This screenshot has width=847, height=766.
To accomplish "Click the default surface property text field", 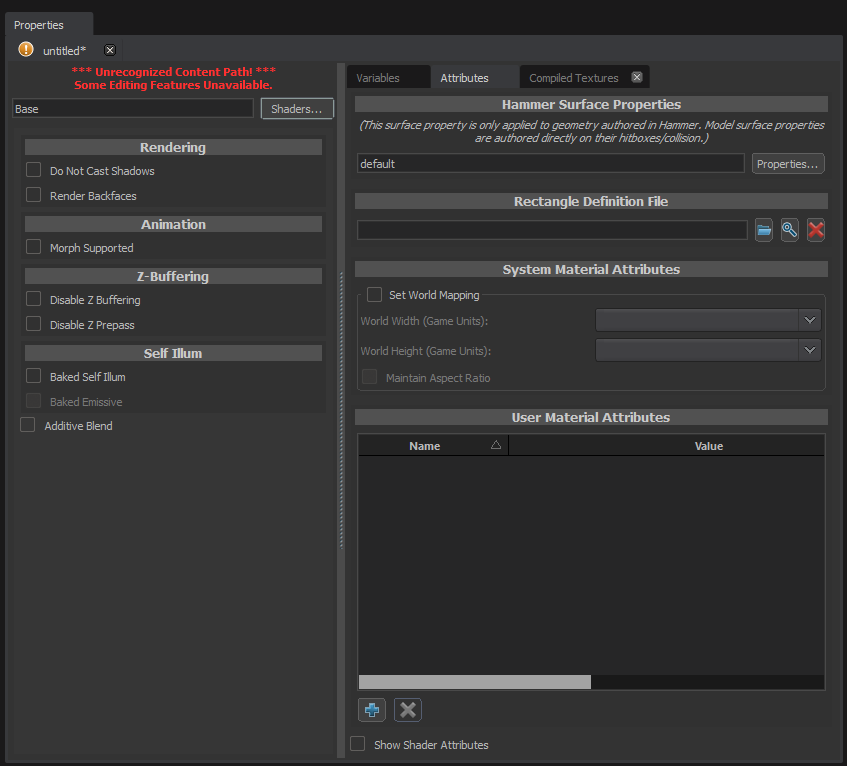I will click(550, 162).
